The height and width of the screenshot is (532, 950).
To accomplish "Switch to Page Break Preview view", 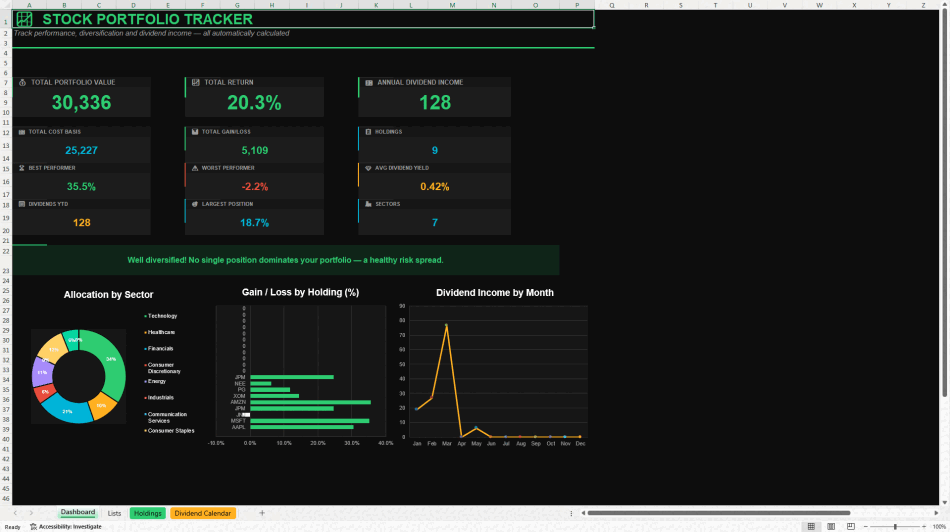I will click(x=851, y=527).
